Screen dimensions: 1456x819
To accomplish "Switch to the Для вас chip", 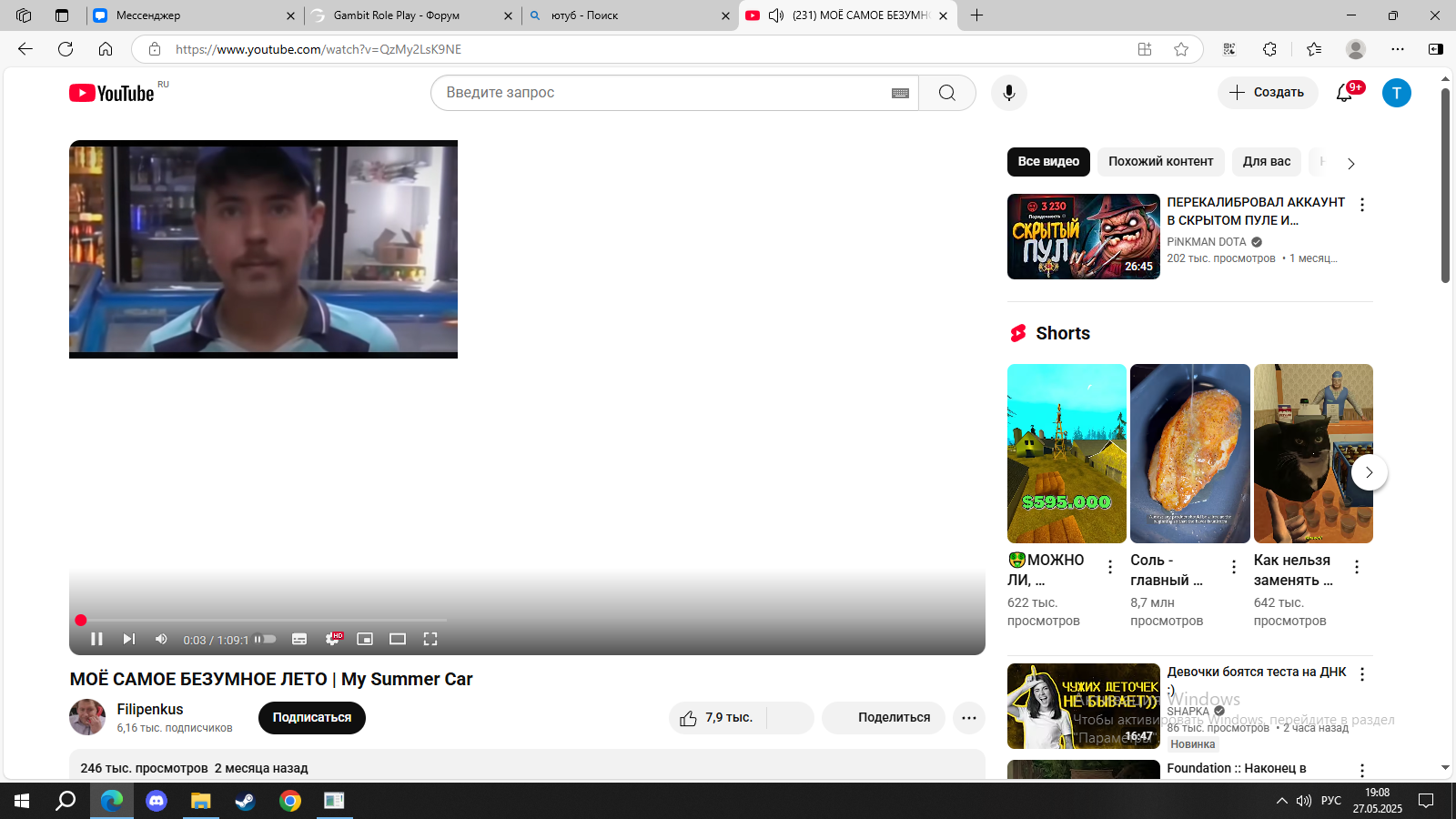I will 1267,162.
